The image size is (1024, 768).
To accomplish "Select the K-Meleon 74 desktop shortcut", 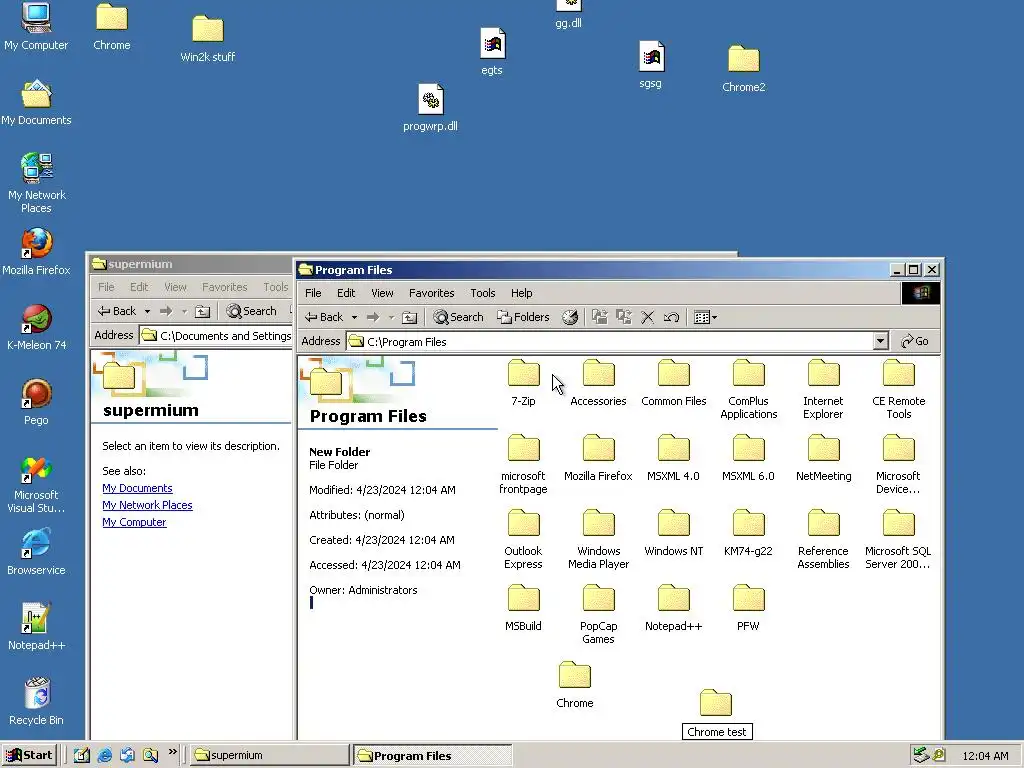I will (x=37, y=327).
